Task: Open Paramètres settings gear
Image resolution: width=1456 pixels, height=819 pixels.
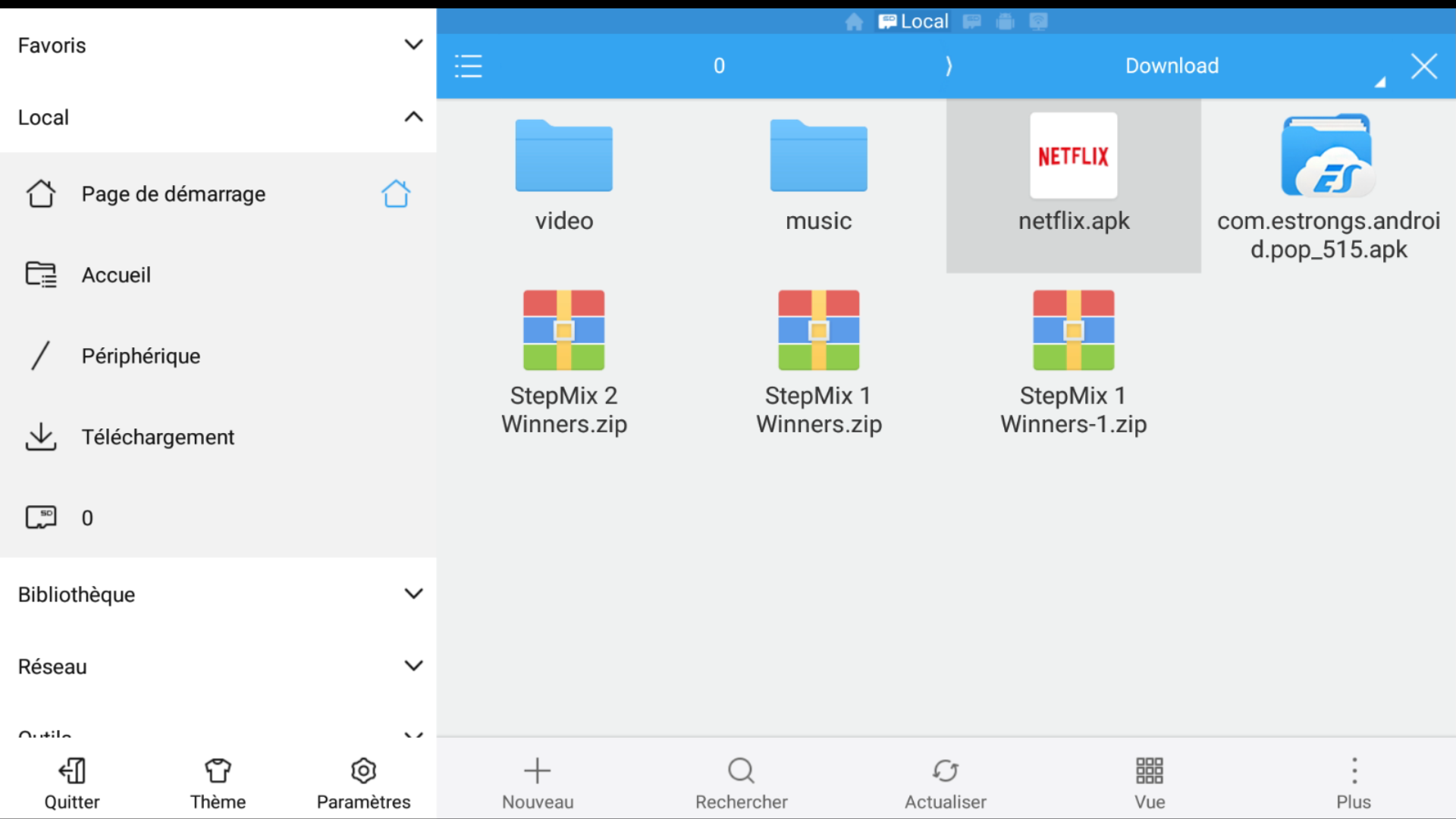Action: click(x=363, y=770)
